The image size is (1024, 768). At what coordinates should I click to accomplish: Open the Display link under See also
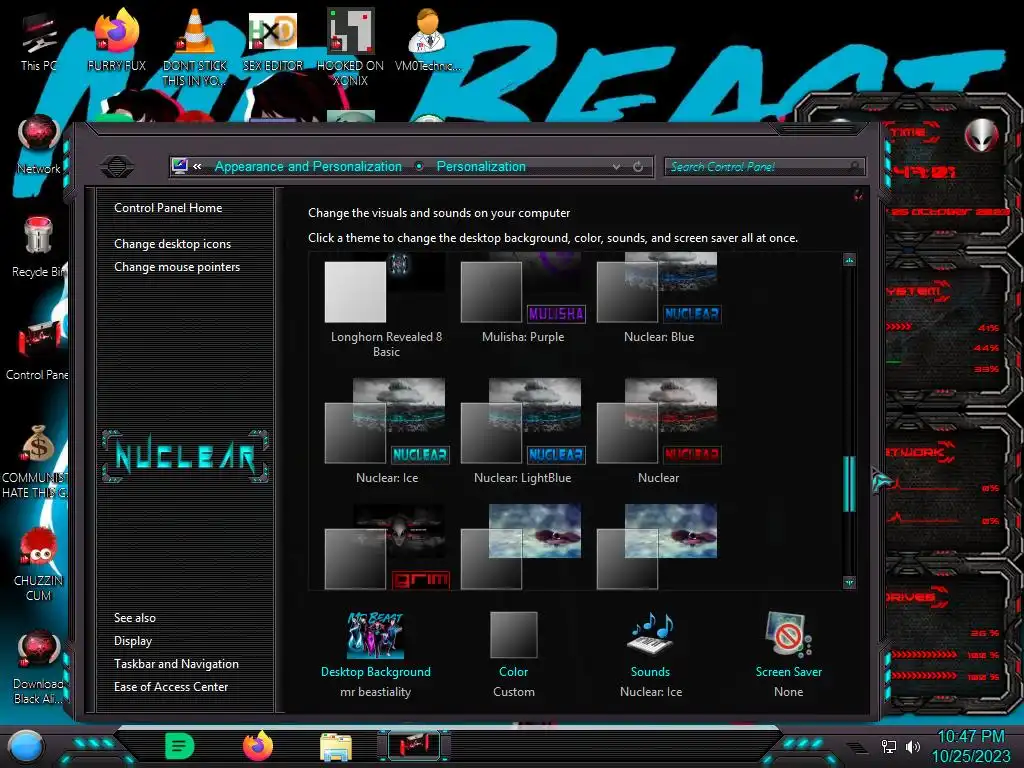click(133, 641)
